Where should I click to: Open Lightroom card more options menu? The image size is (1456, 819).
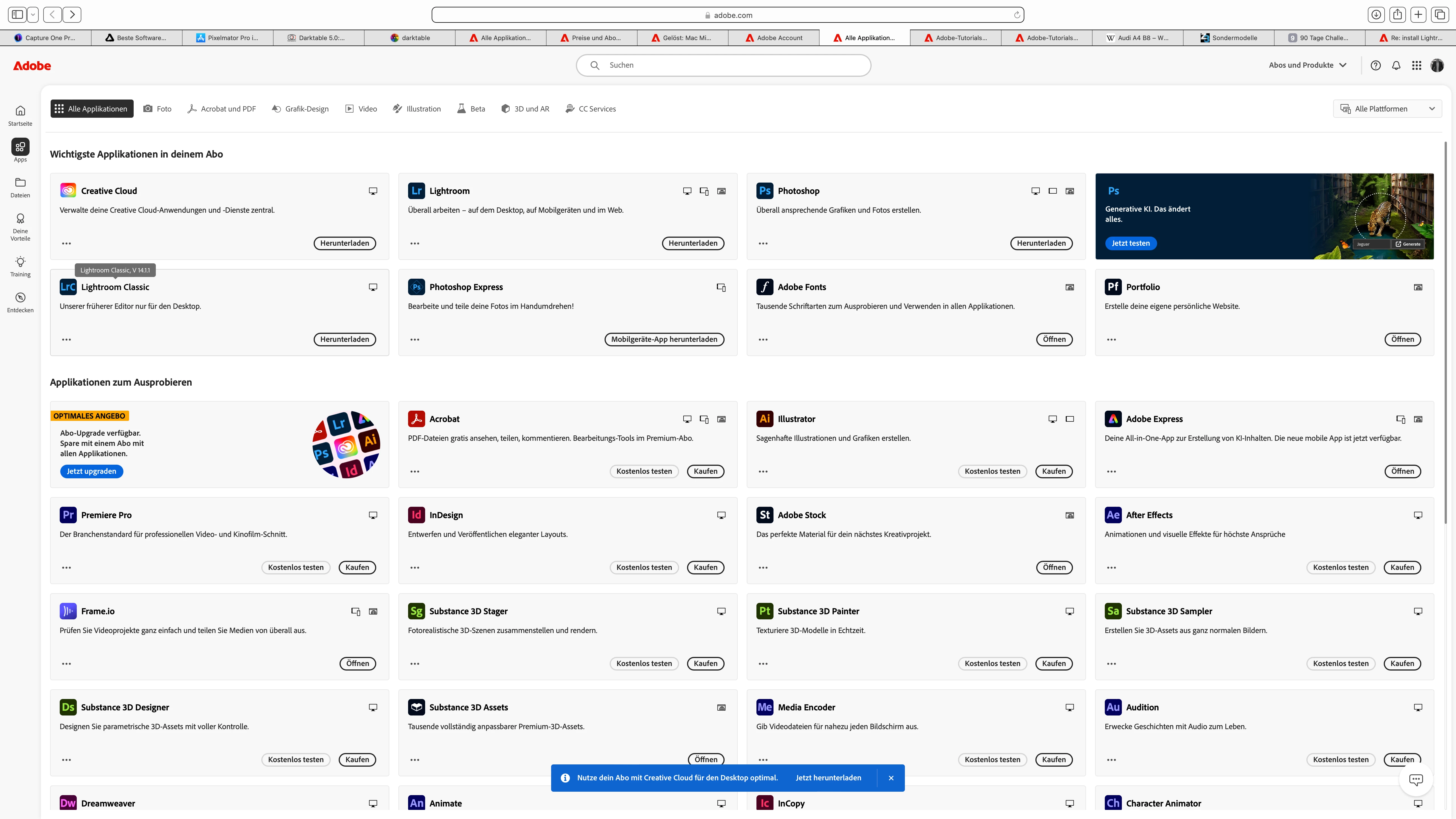pyautogui.click(x=415, y=244)
